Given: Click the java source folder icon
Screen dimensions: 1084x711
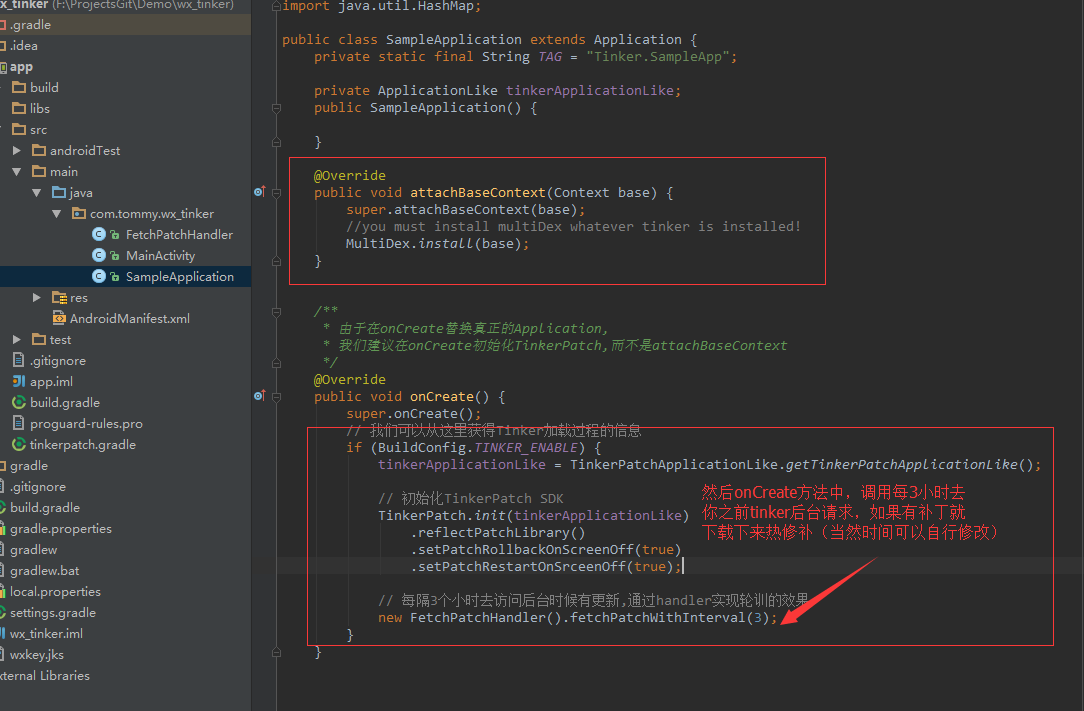Looking at the screenshot, I should [59, 192].
